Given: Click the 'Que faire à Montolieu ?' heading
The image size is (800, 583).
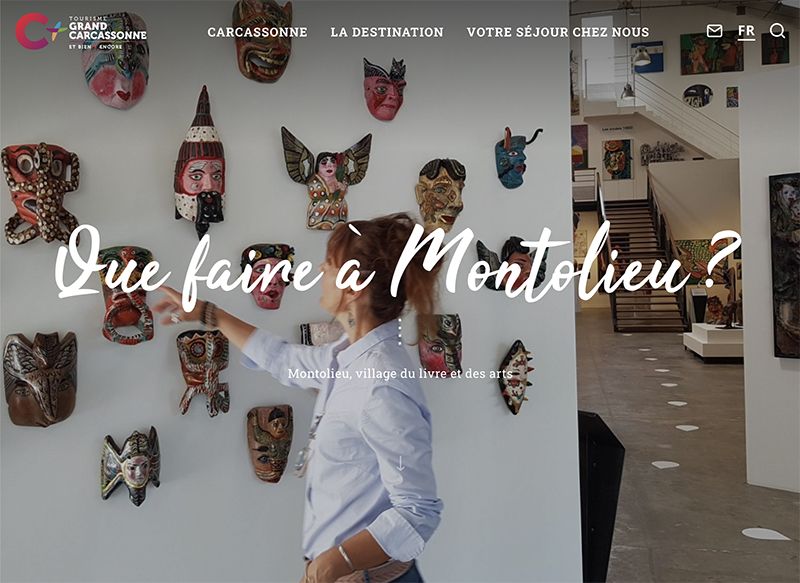Looking at the screenshot, I should [398, 266].
